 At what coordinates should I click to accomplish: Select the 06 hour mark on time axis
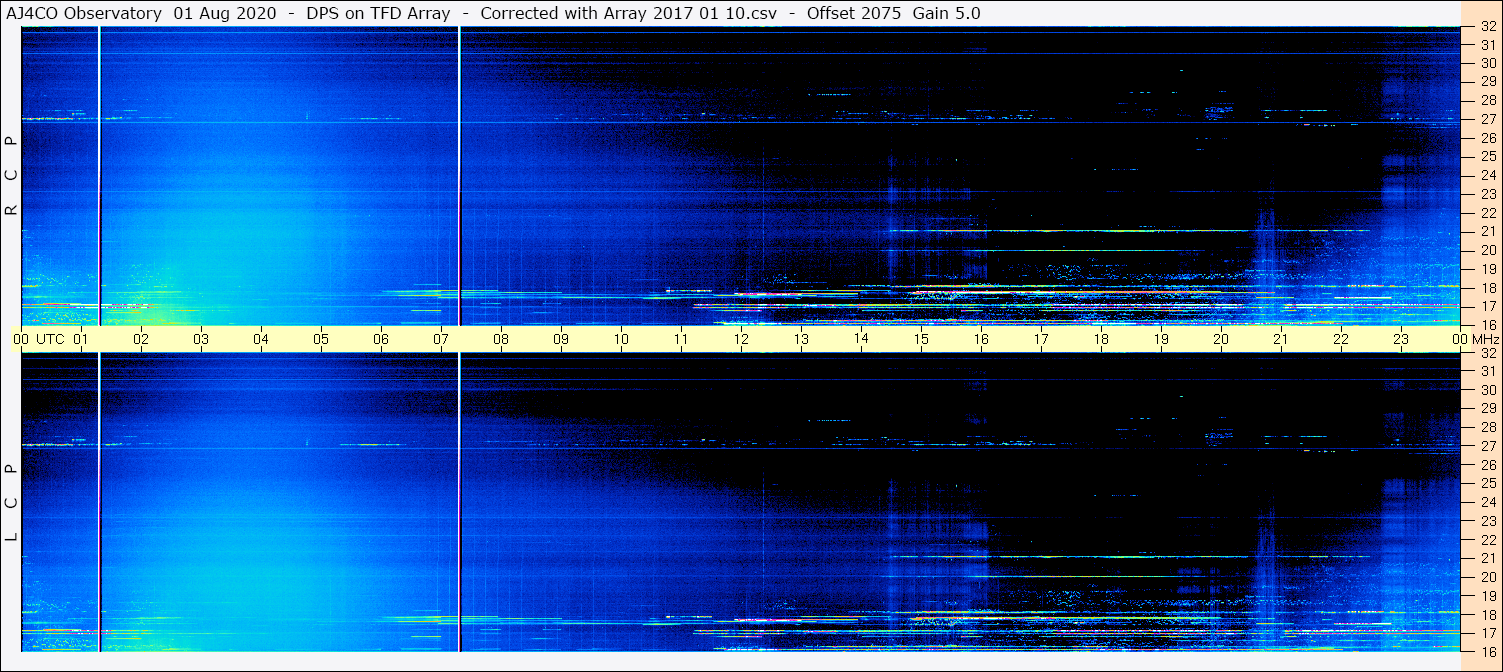pyautogui.click(x=381, y=339)
